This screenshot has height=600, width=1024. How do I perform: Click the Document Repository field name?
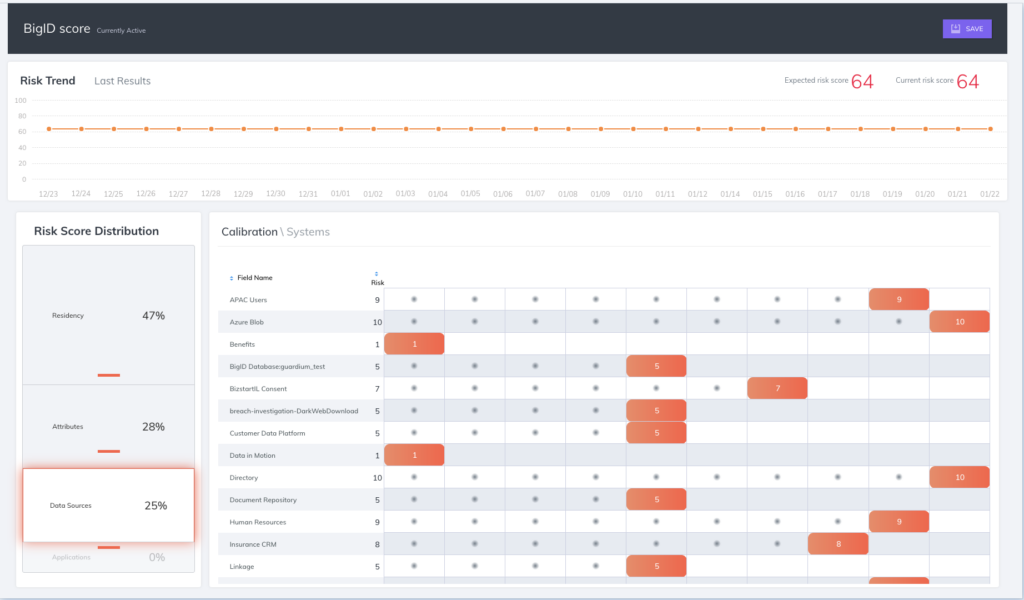tap(263, 500)
